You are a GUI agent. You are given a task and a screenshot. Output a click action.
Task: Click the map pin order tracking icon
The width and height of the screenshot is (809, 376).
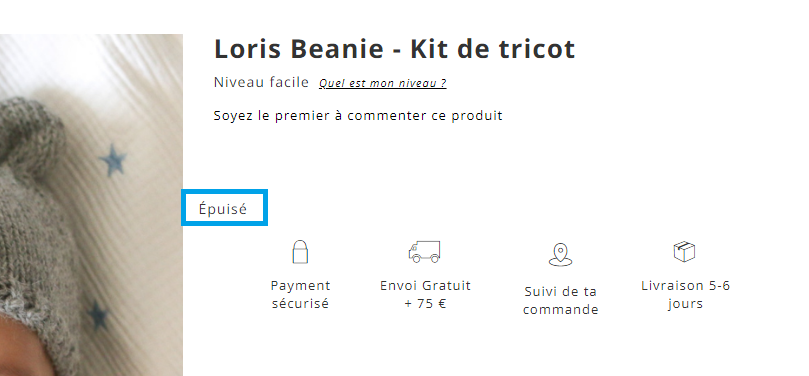(x=560, y=255)
